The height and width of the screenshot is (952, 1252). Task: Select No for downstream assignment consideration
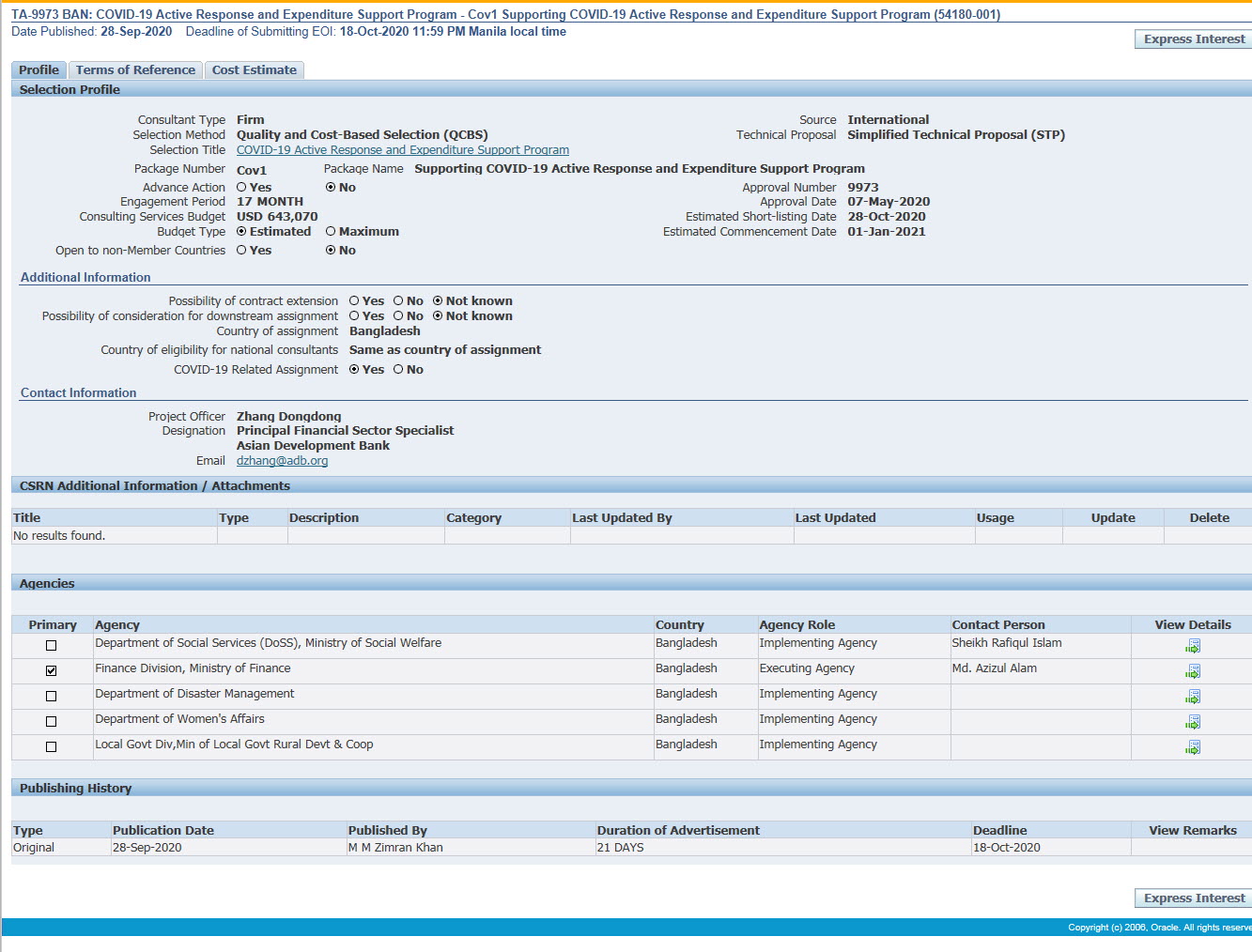pos(398,316)
